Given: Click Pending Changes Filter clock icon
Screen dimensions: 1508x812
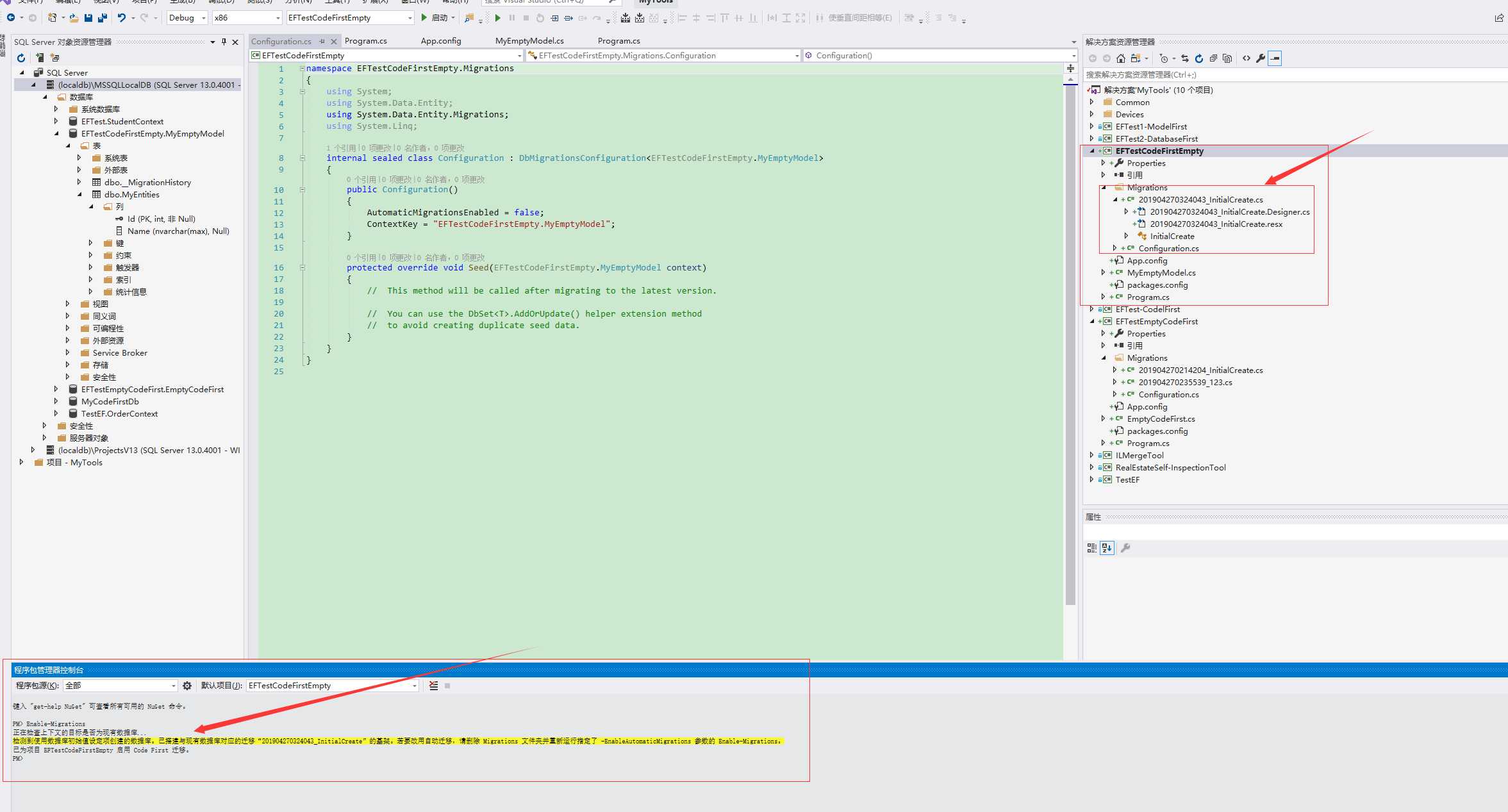Looking at the screenshot, I should pos(1164,58).
